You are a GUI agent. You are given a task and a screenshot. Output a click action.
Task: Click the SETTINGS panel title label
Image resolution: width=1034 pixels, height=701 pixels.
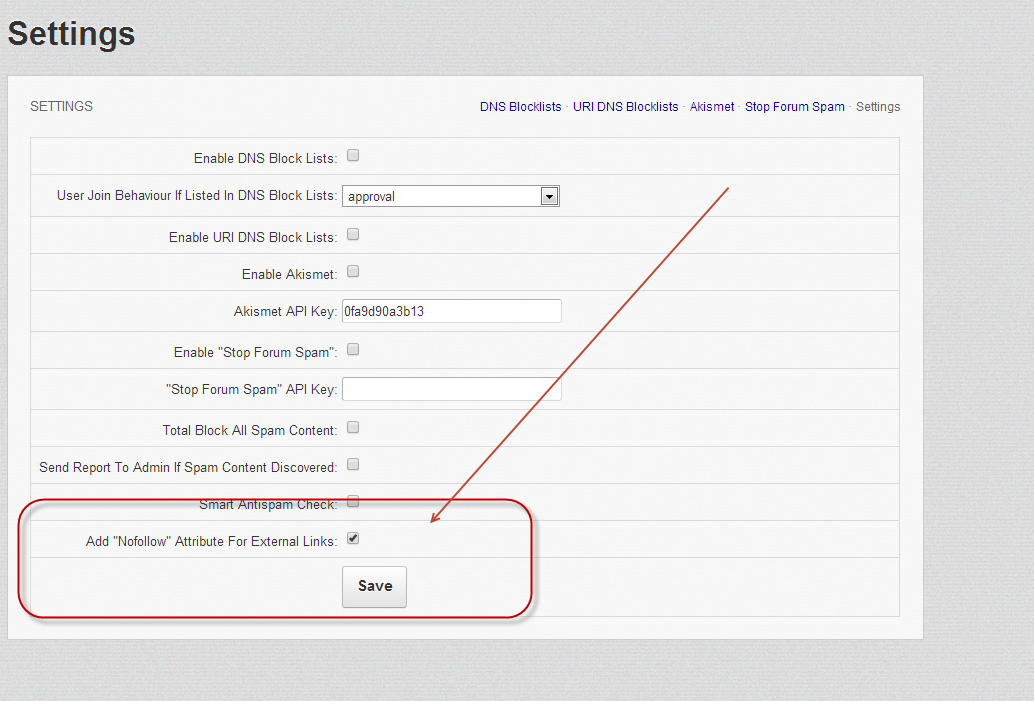[x=61, y=106]
